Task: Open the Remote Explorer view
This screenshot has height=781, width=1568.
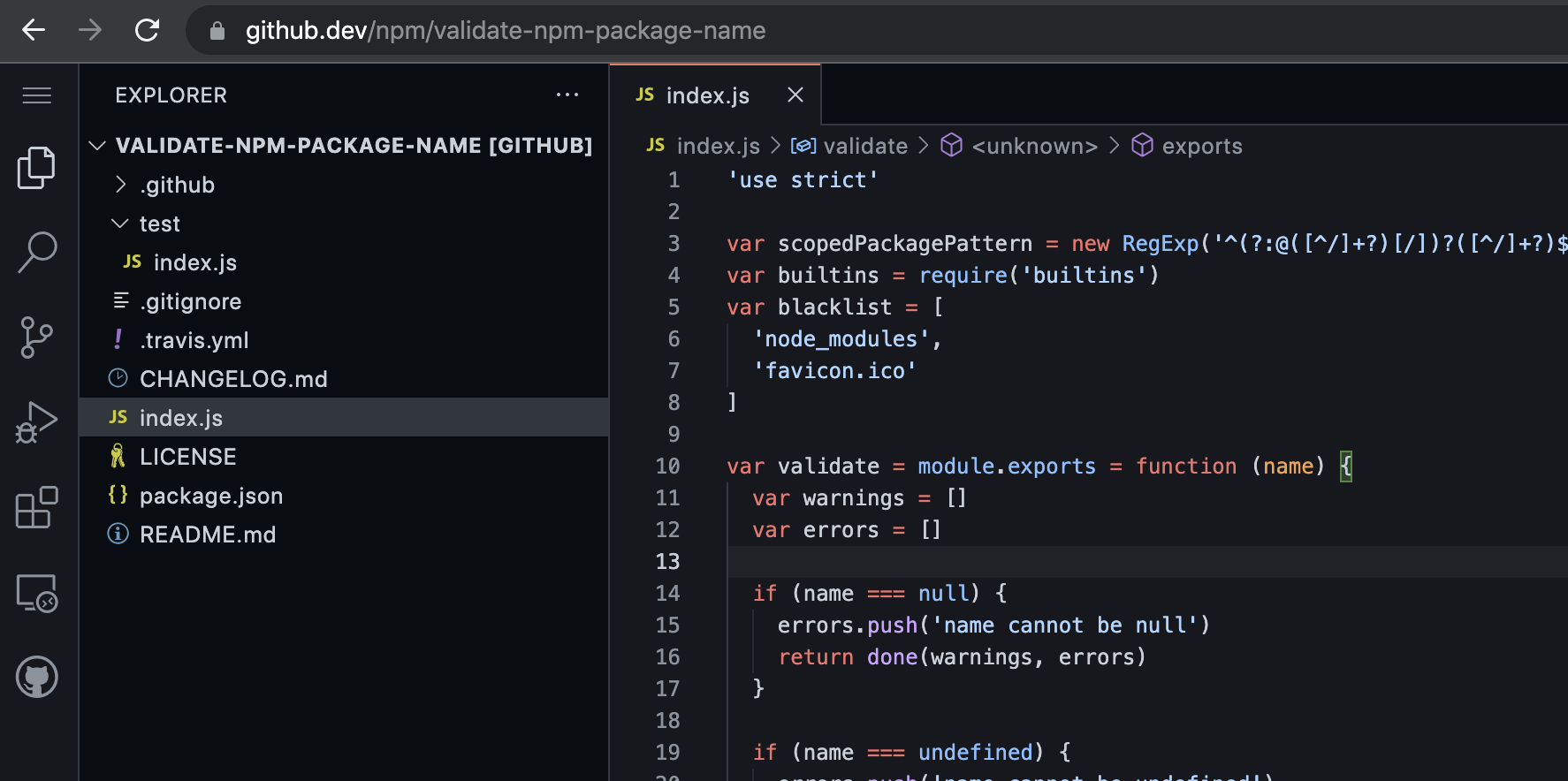Action: [36, 592]
